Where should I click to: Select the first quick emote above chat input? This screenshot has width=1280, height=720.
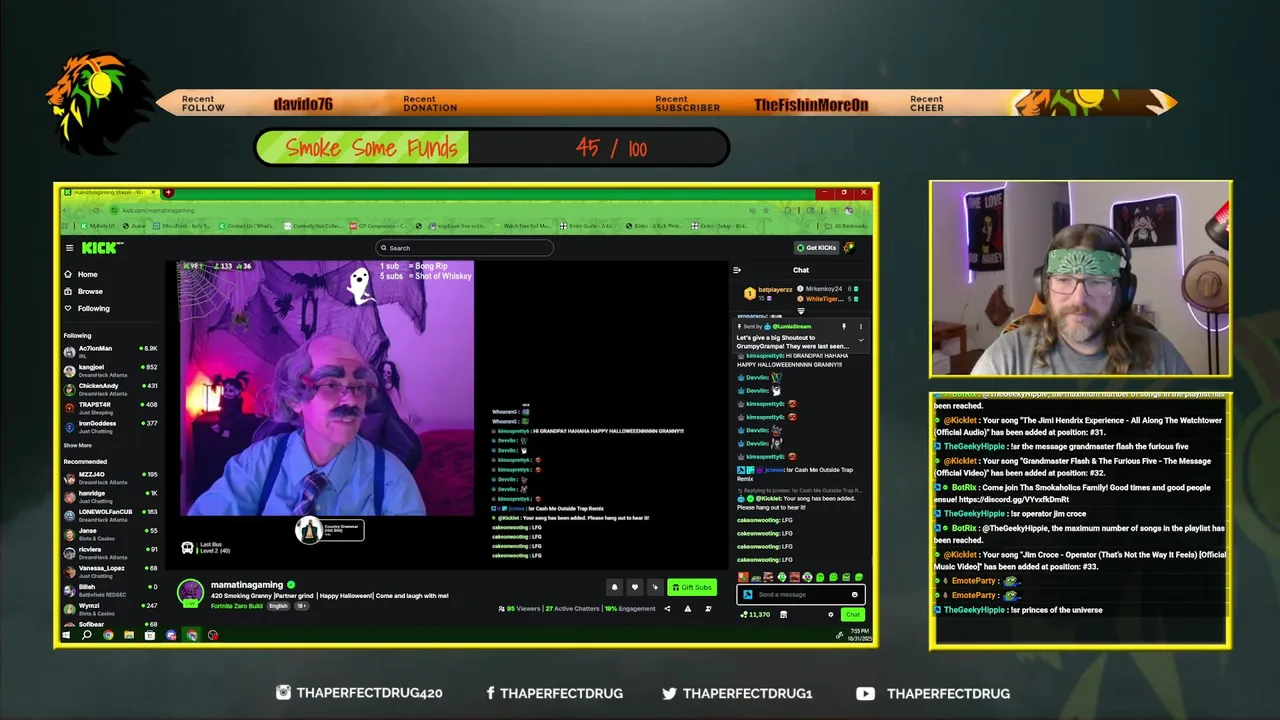[743, 577]
